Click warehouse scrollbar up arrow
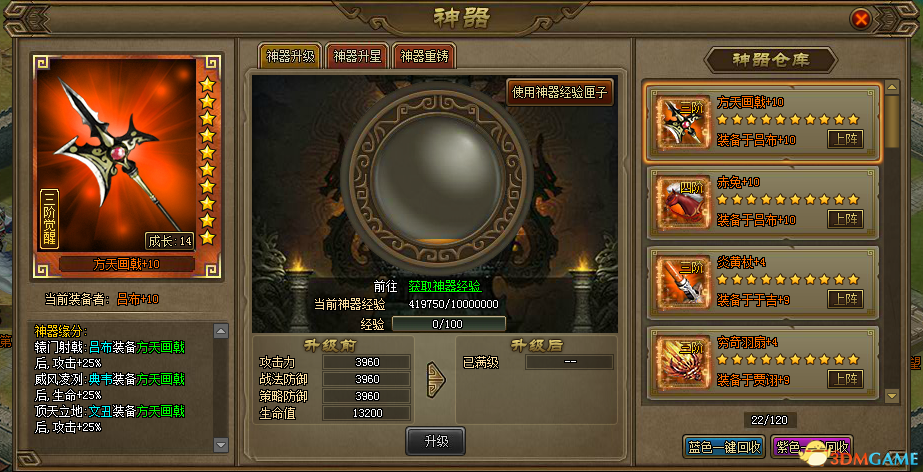This screenshot has height=472, width=923. coord(892,87)
